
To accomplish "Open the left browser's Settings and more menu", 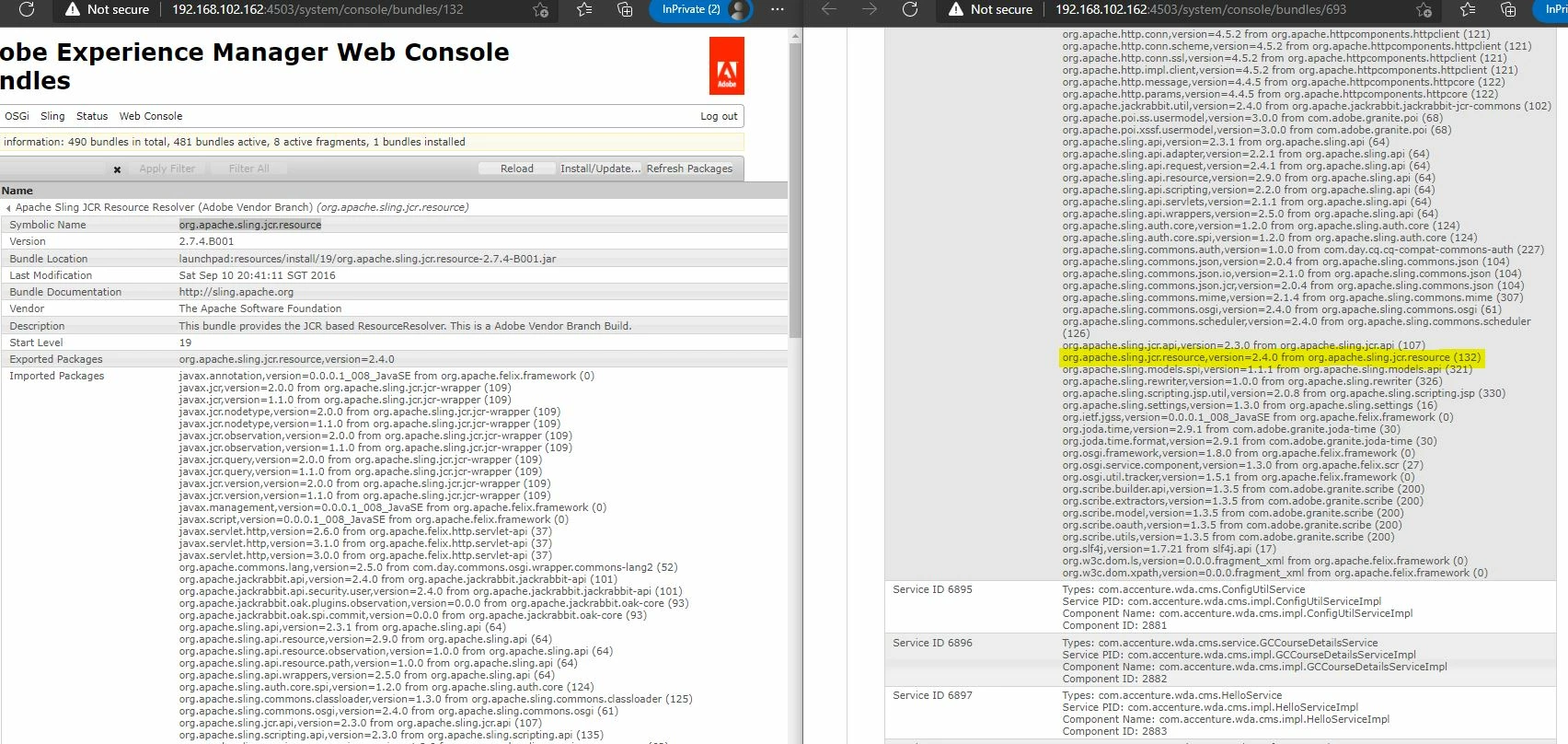I will tap(778, 9).
